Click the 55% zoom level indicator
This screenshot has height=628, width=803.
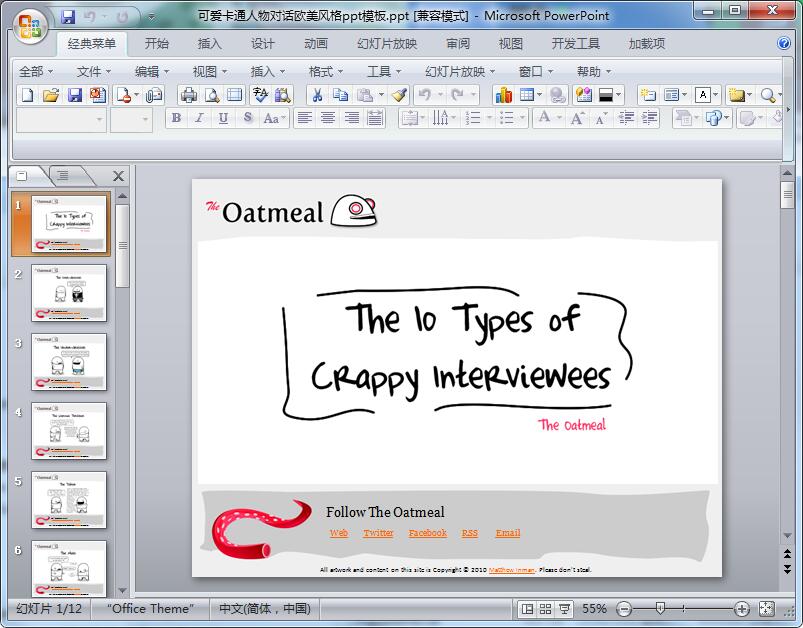594,609
